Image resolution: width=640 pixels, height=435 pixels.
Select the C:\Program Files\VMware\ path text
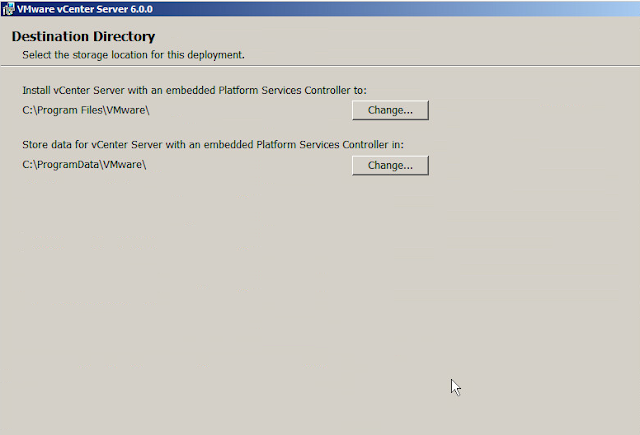(x=86, y=110)
